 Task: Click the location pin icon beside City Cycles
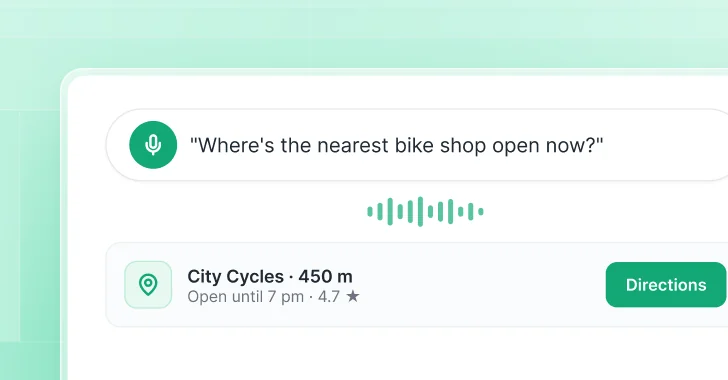[x=148, y=285]
